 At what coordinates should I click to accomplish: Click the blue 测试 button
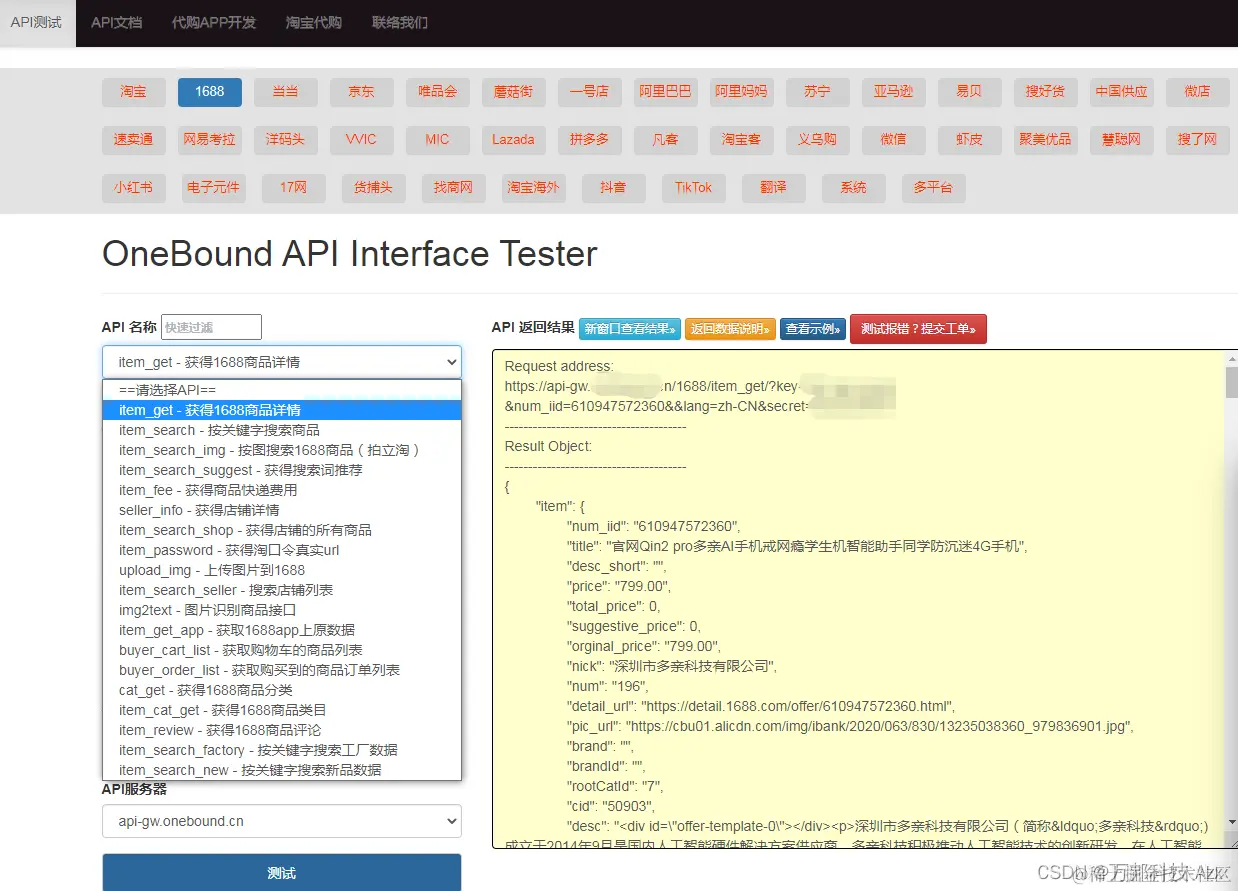click(x=282, y=873)
